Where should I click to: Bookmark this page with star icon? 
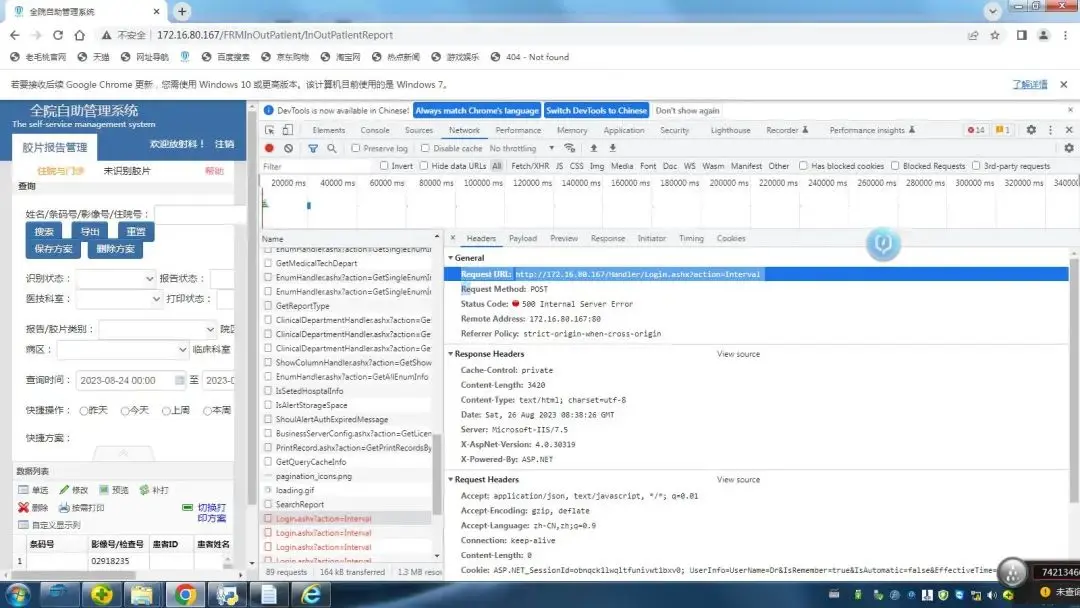995,35
